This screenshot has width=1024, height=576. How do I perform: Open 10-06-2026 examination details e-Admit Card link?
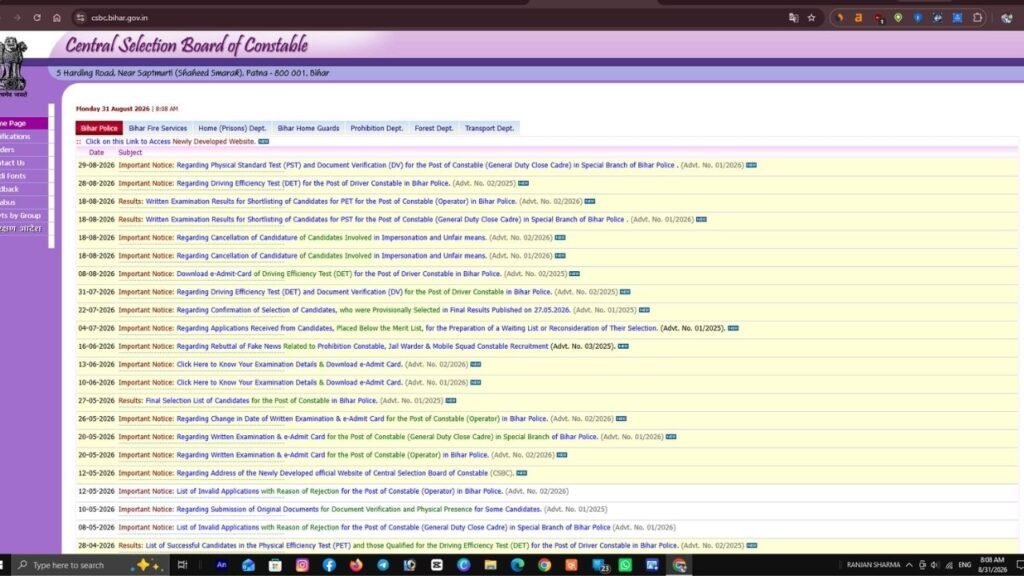click(x=289, y=383)
